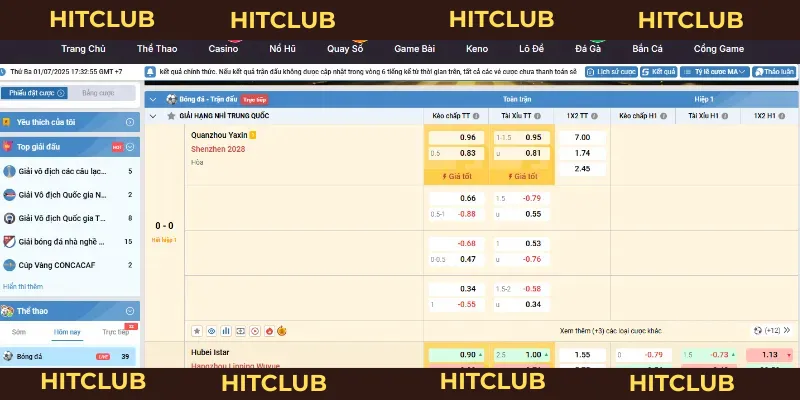Click info icon beside Tài Xỉu TT
The height and width of the screenshot is (400, 800).
[x=537, y=116]
